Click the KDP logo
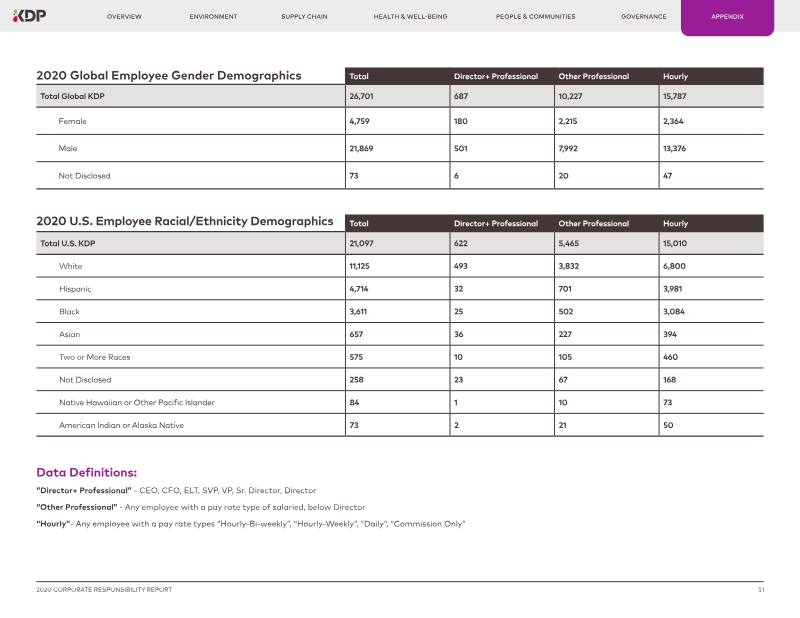Screen dimensions: 800x618 [x=29, y=16]
